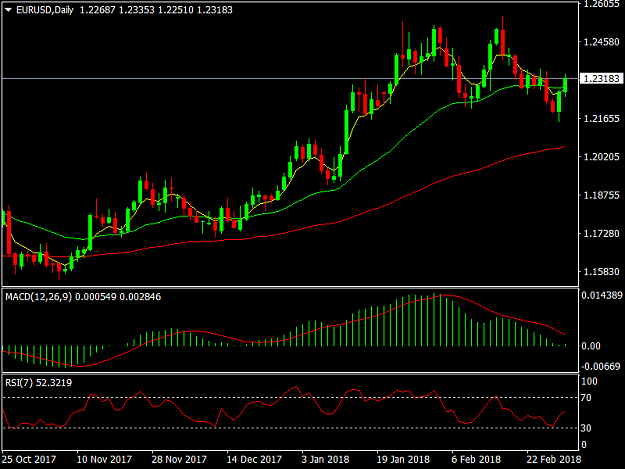Click the RSI 30 level label
This screenshot has width=625, height=469.
[x=586, y=428]
